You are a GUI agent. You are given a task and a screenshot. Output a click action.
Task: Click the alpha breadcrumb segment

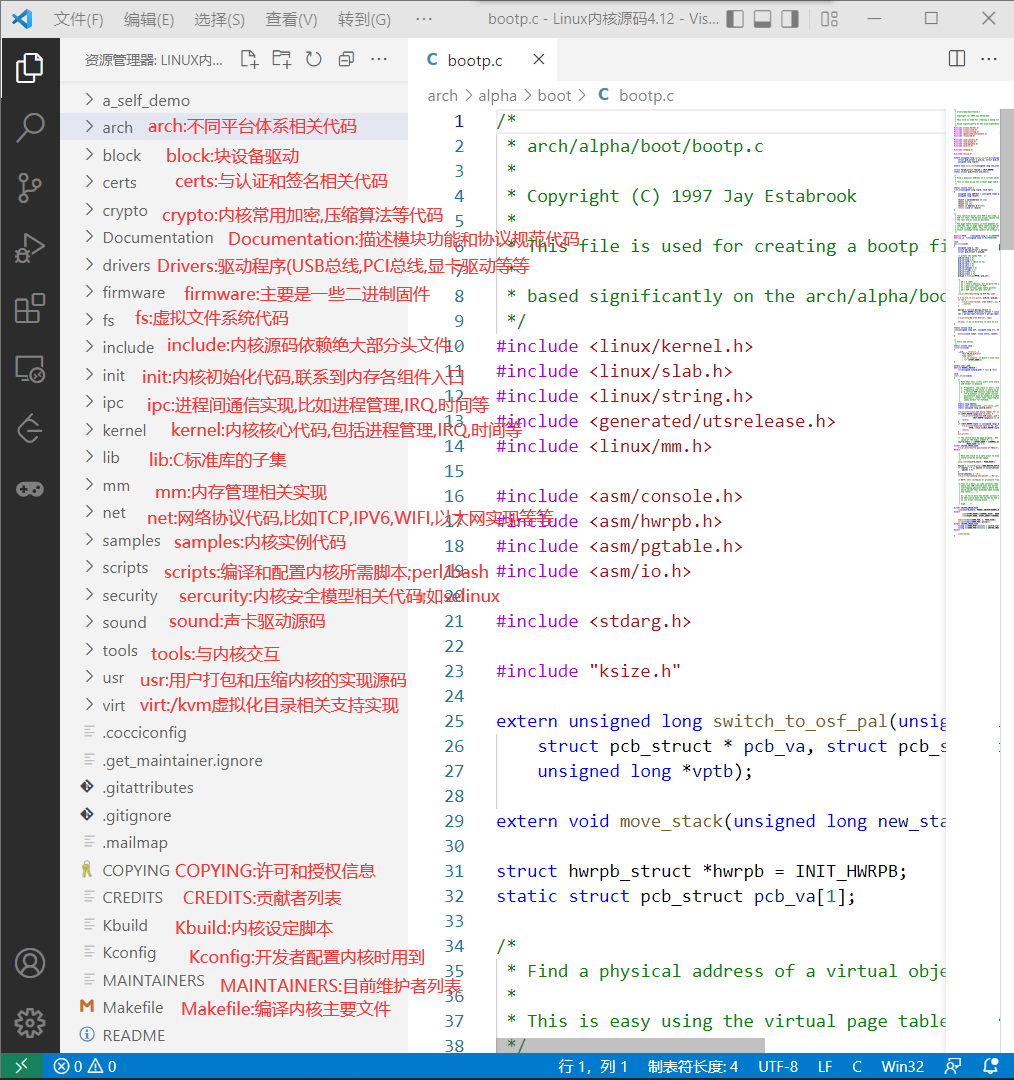497,96
